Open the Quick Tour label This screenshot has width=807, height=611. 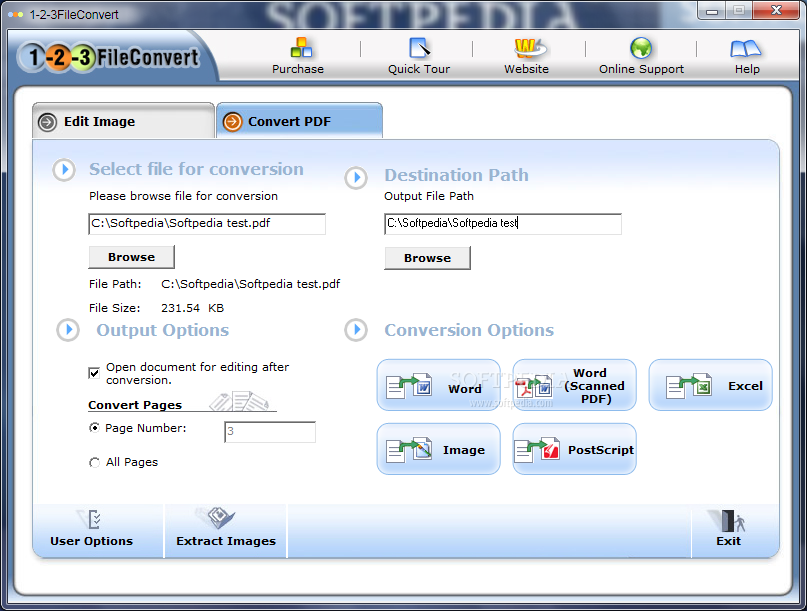click(419, 69)
